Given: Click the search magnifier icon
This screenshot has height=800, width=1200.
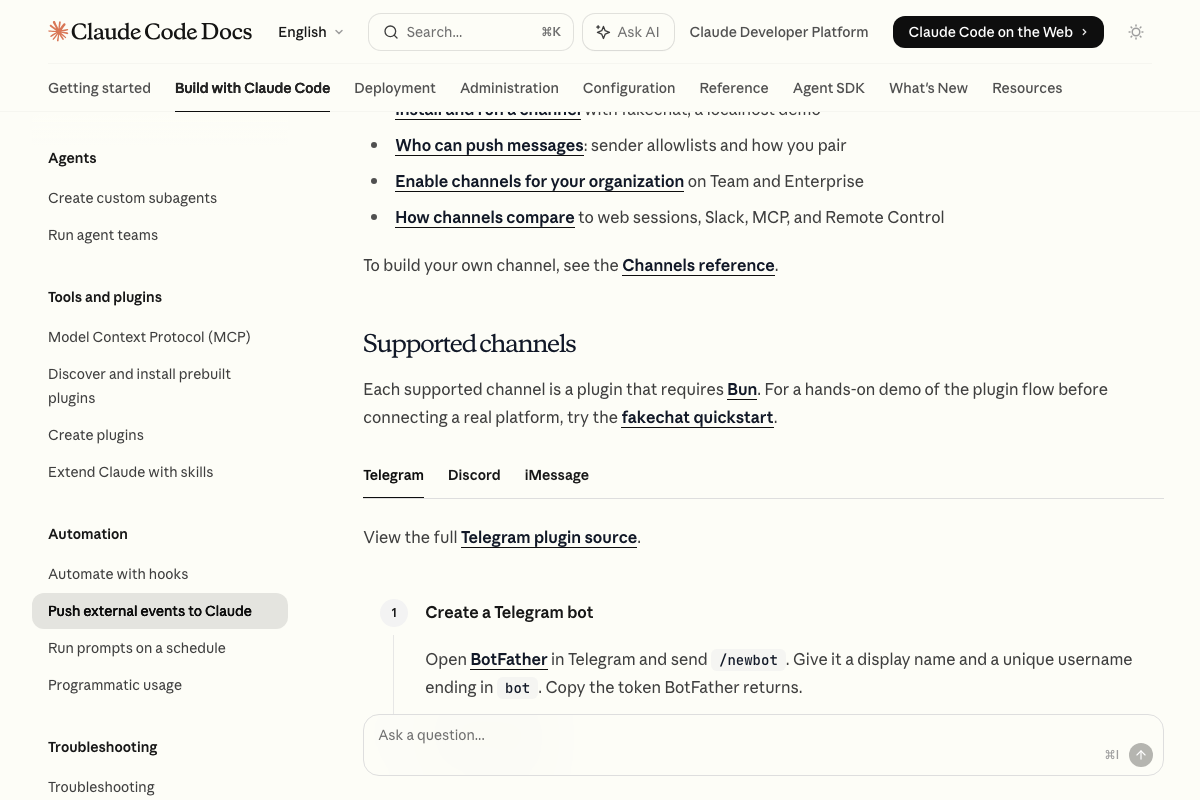Looking at the screenshot, I should pos(391,32).
